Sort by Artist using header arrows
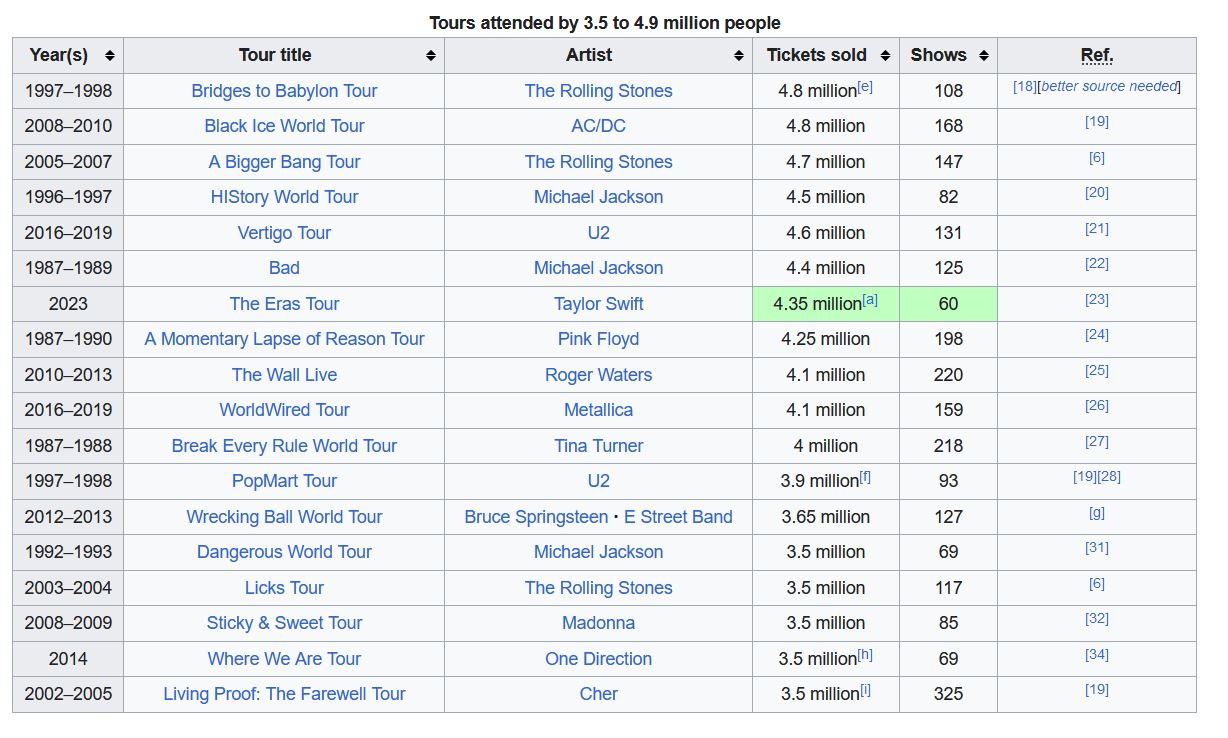Image resolution: width=1228 pixels, height=738 pixels. click(738, 56)
